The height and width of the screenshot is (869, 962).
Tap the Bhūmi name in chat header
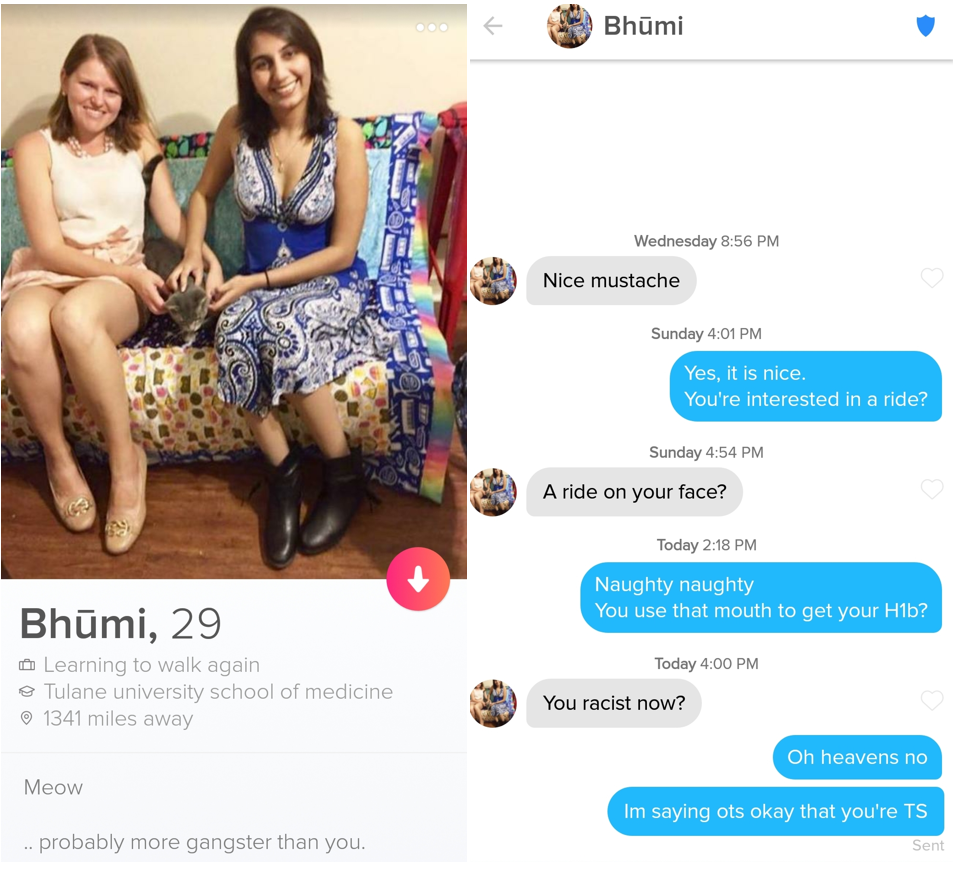pyautogui.click(x=643, y=26)
